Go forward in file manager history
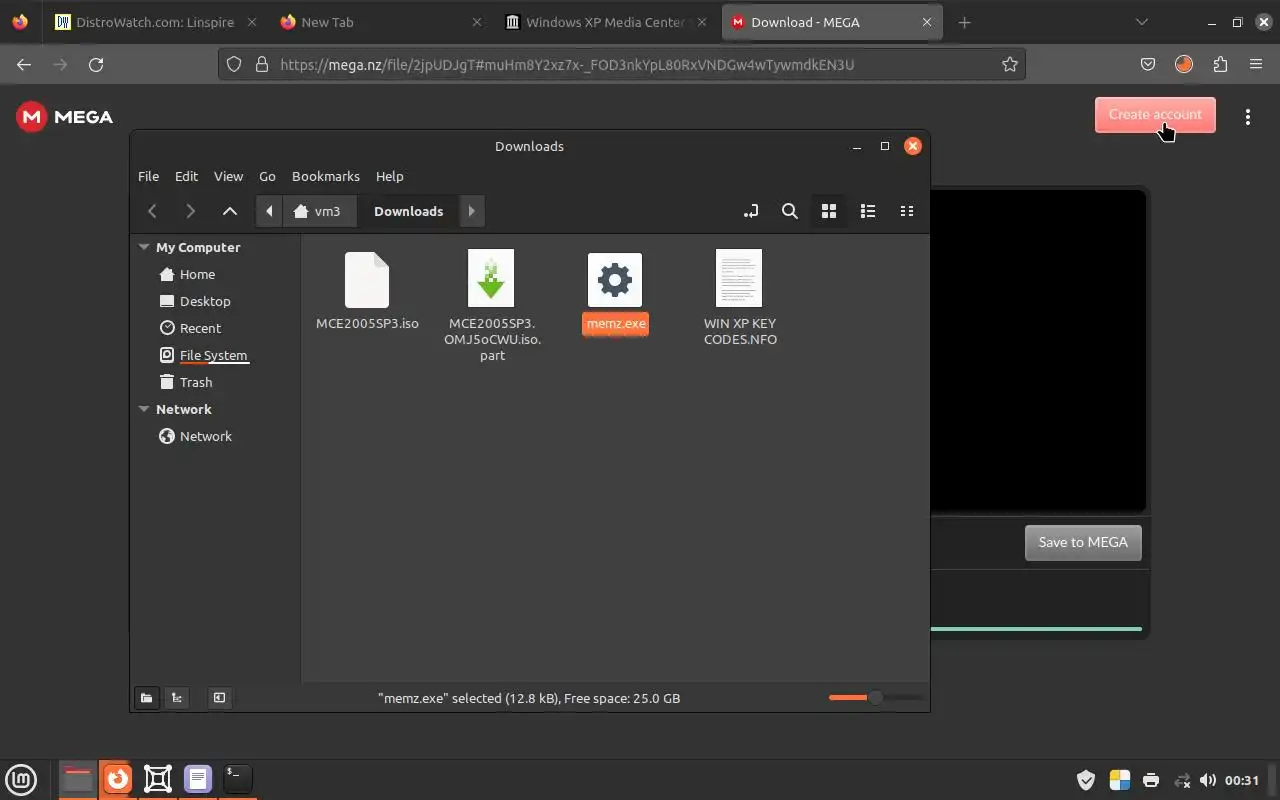Viewport: 1280px width, 800px height. click(x=190, y=211)
